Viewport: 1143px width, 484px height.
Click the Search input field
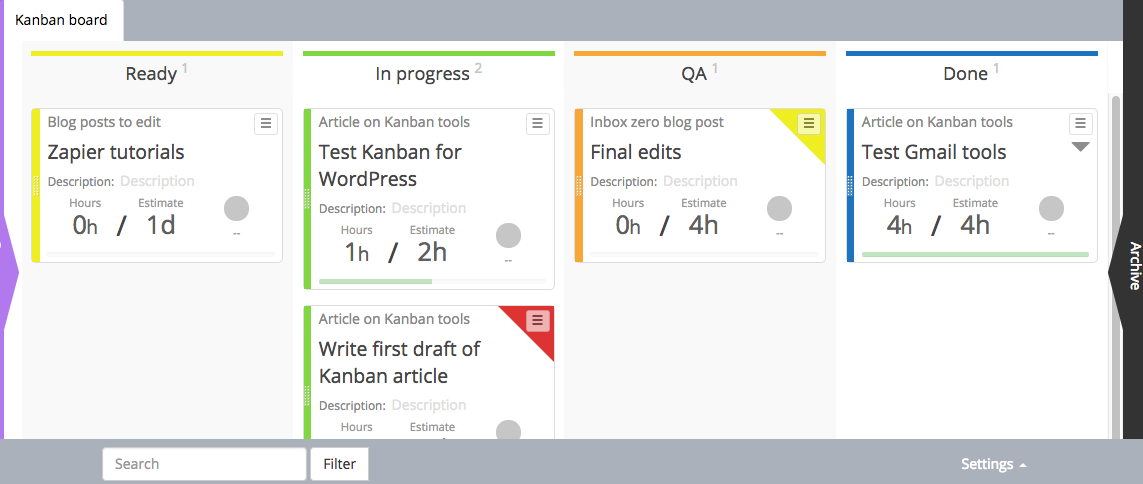tap(204, 464)
